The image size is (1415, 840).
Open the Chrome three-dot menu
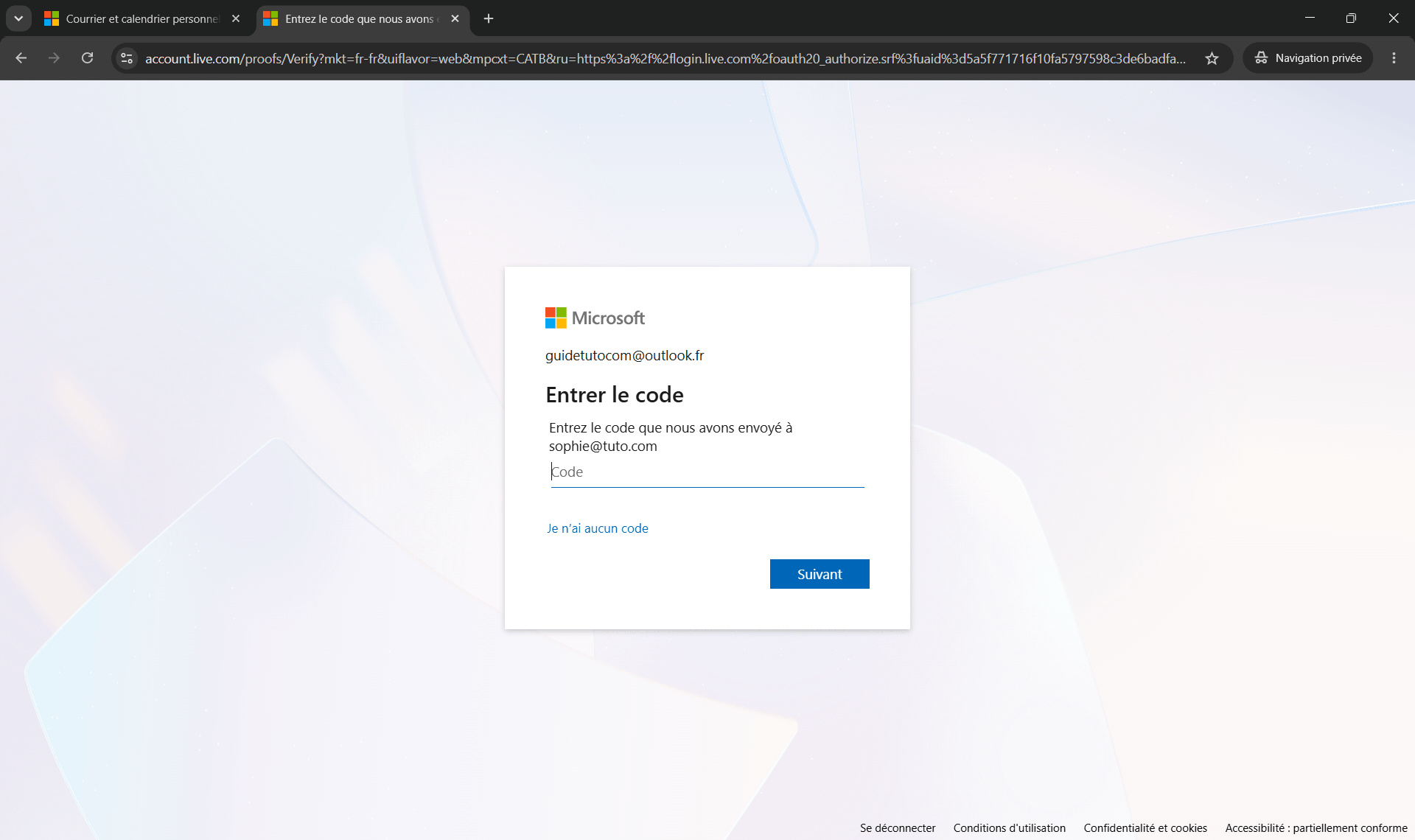[1394, 58]
